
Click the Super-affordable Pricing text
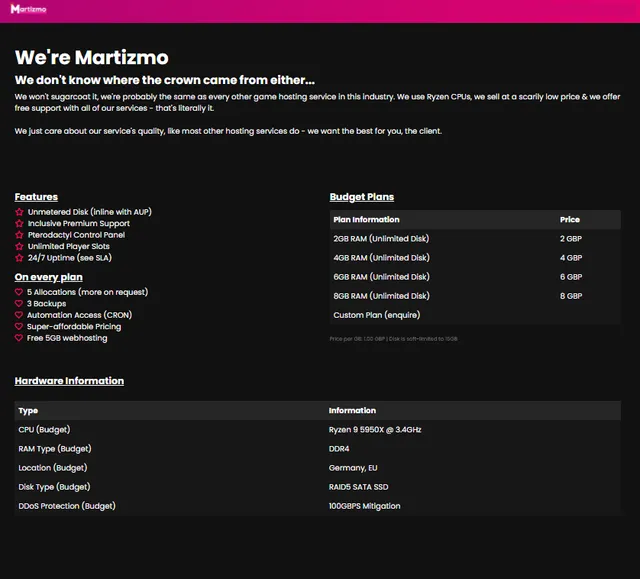click(x=74, y=326)
